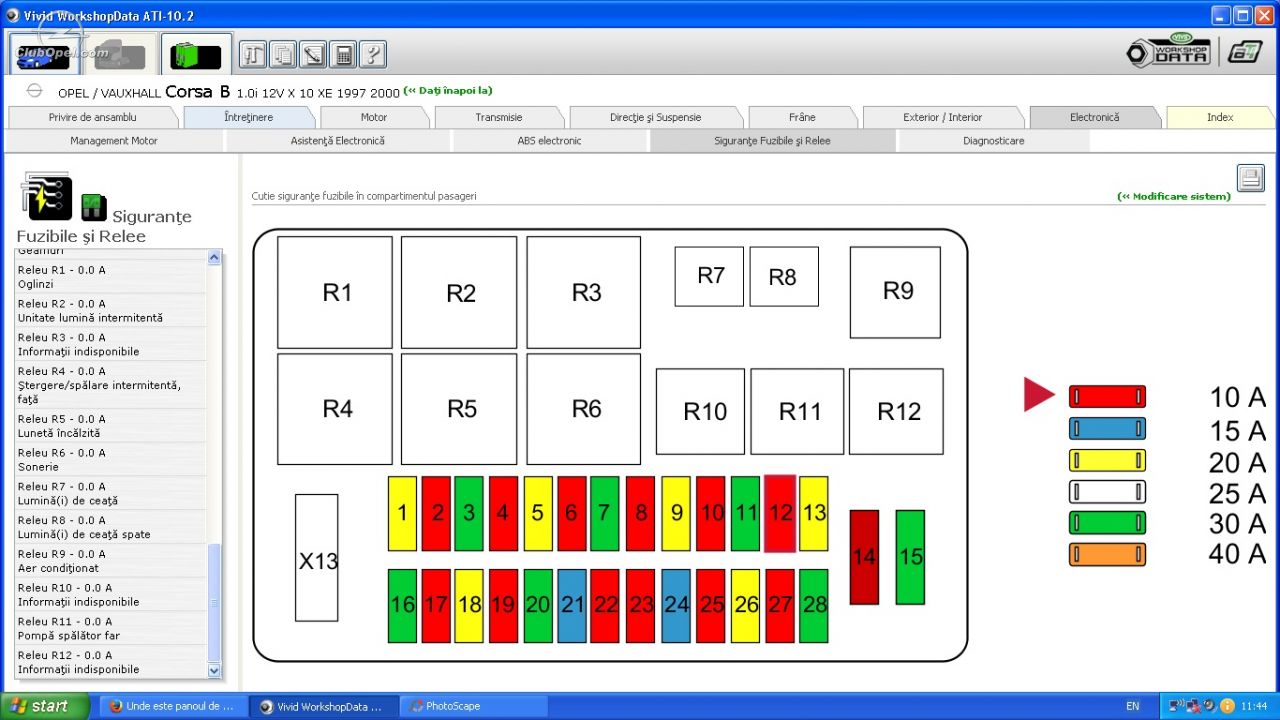Select blue fuse 21 in diagram
This screenshot has height=720, width=1280.
pos(572,606)
